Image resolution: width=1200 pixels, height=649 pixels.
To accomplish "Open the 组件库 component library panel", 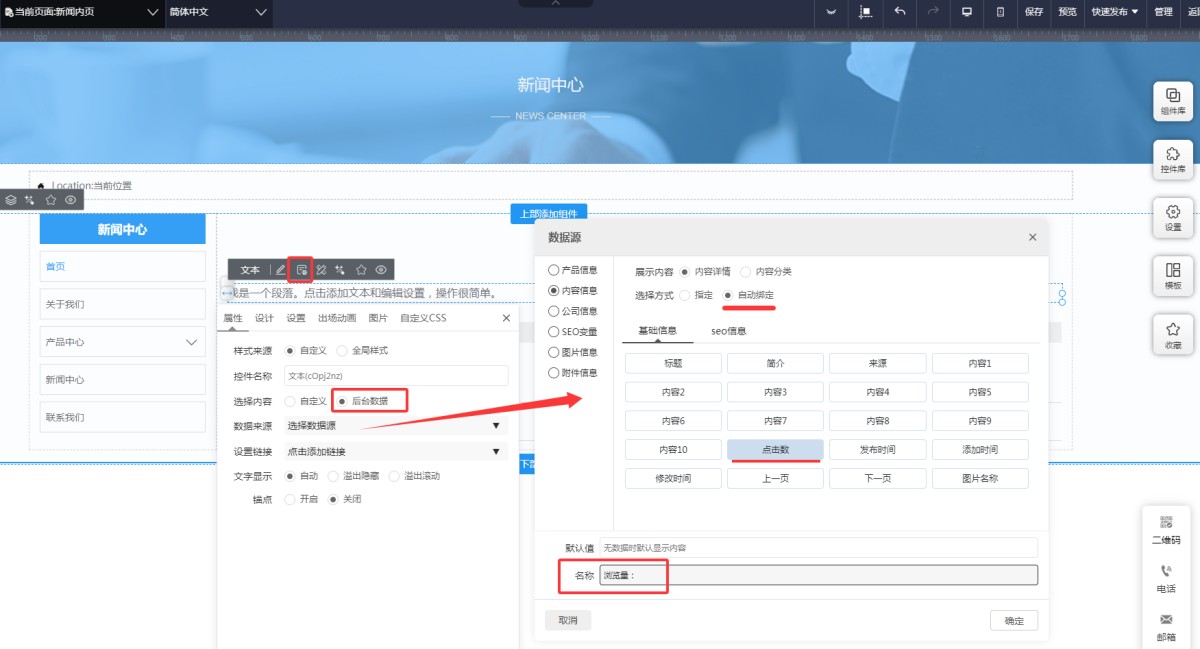I will coord(1172,102).
